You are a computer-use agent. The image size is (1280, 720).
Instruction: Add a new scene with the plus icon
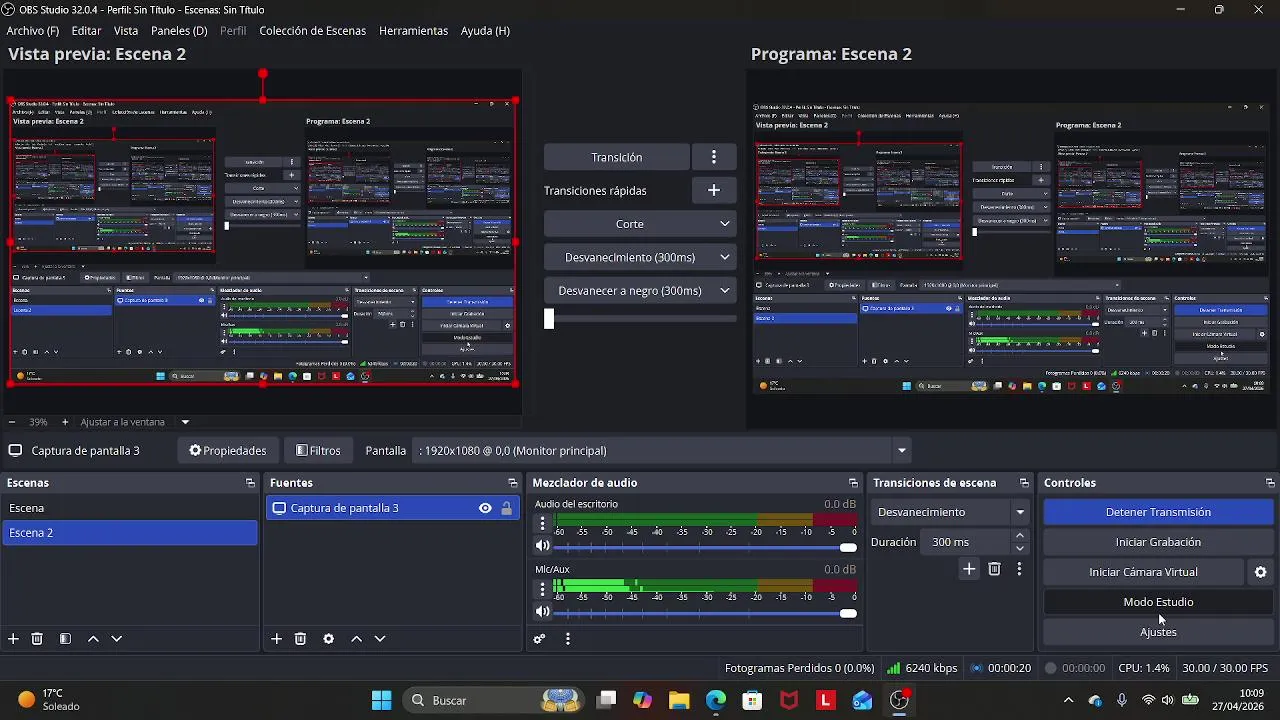pos(13,639)
